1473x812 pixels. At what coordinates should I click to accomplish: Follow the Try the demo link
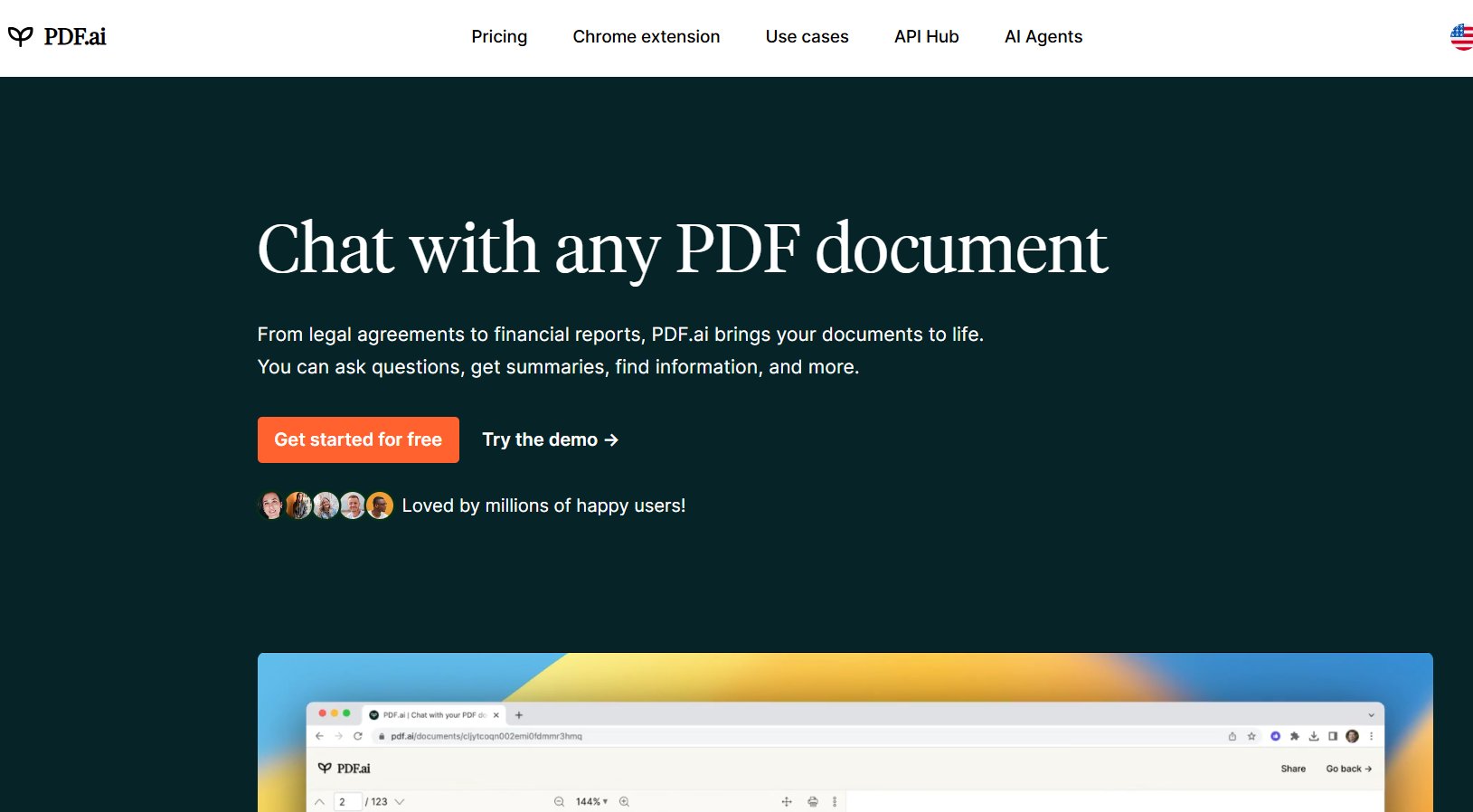tap(550, 439)
